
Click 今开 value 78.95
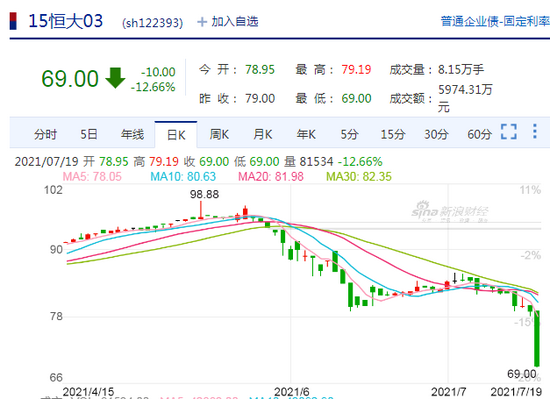coord(260,69)
